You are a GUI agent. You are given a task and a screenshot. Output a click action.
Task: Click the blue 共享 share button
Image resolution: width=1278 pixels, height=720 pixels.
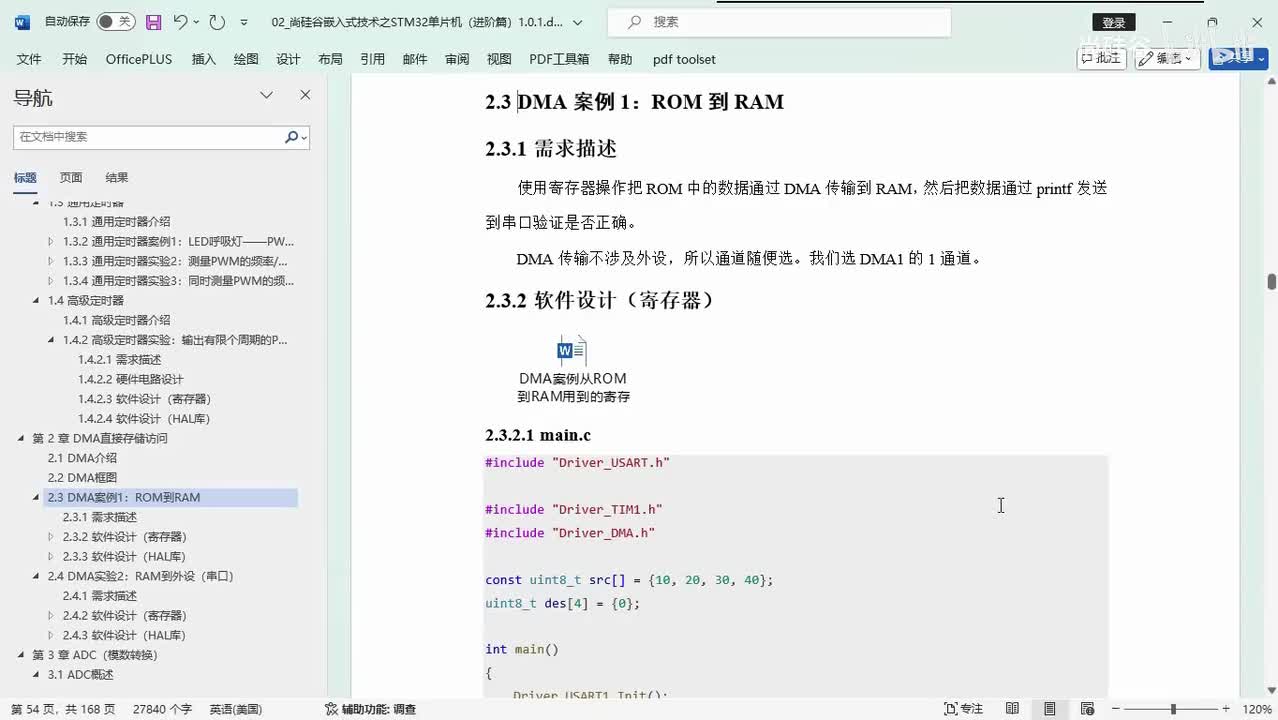1238,58
